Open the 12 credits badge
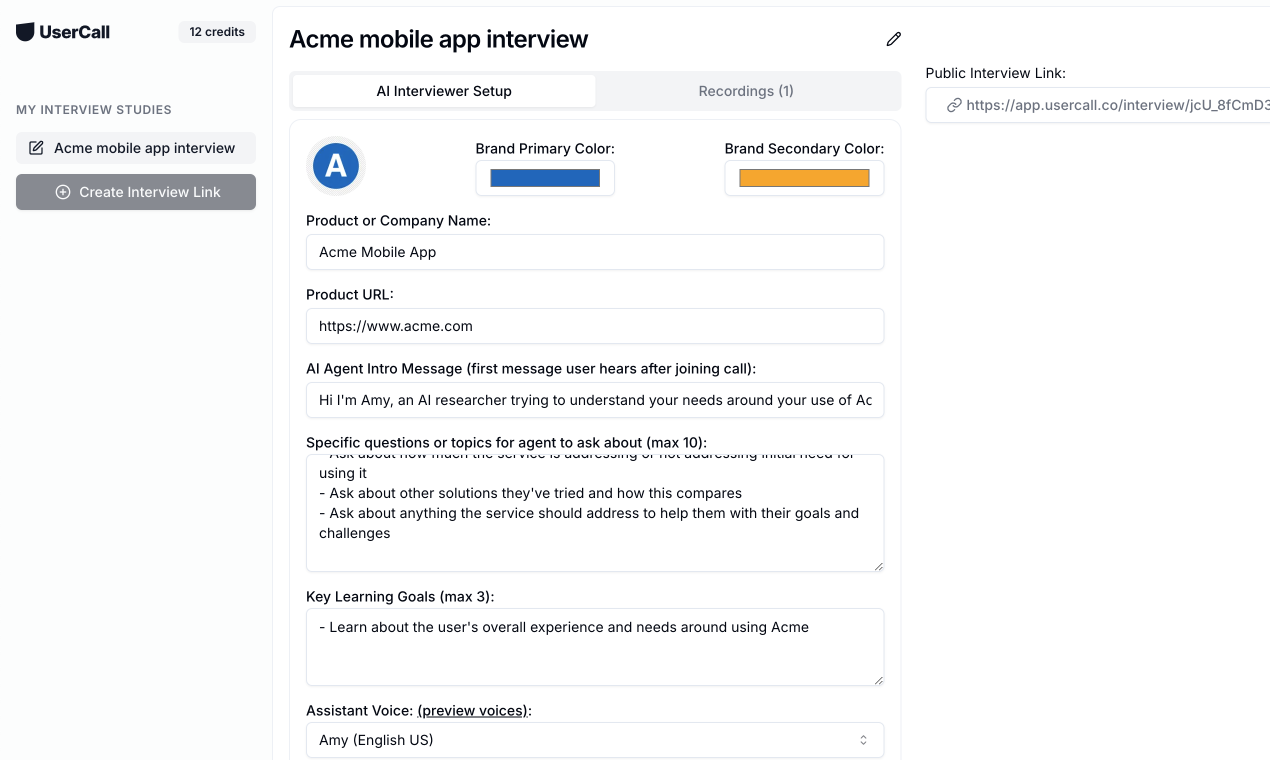 [217, 32]
